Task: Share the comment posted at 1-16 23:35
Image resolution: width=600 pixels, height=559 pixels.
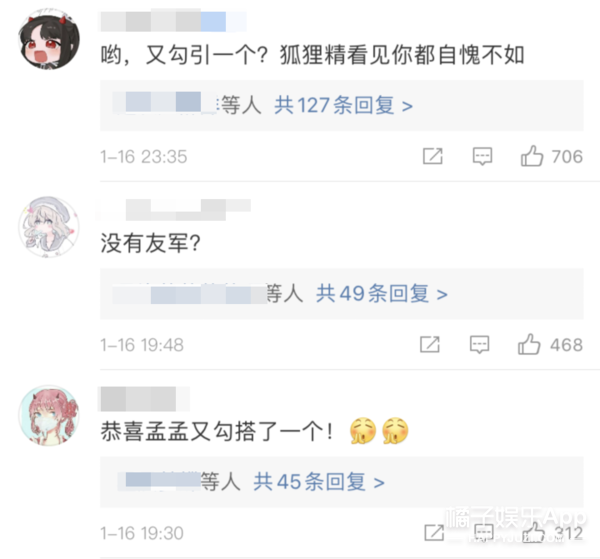Action: 433,156
